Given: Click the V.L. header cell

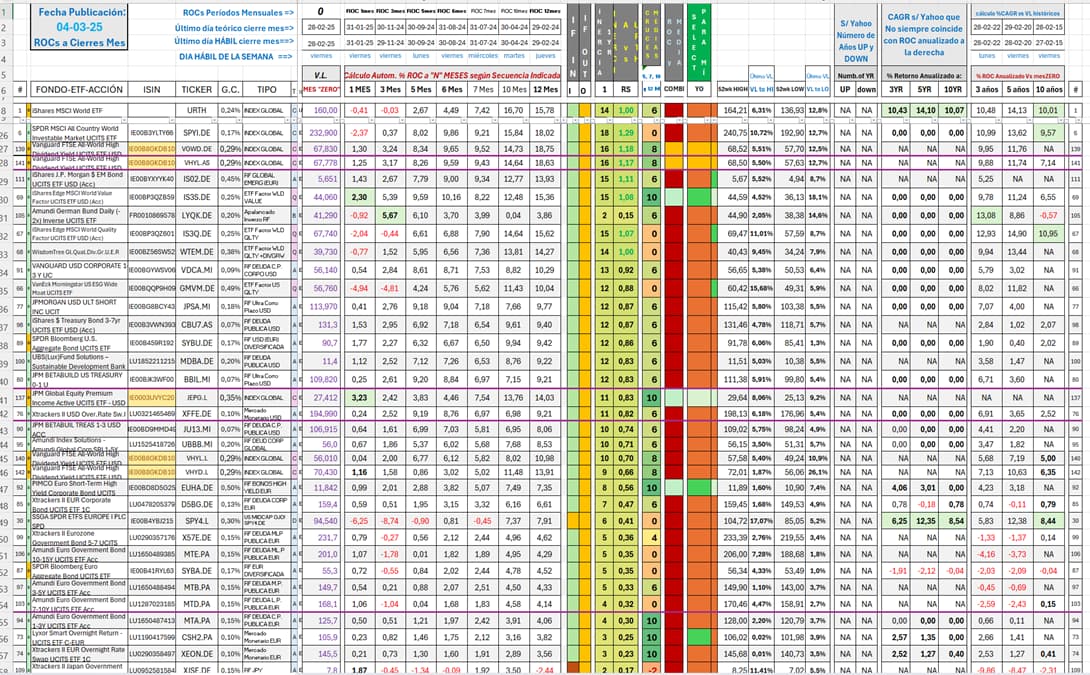Looking at the screenshot, I should [x=320, y=75].
